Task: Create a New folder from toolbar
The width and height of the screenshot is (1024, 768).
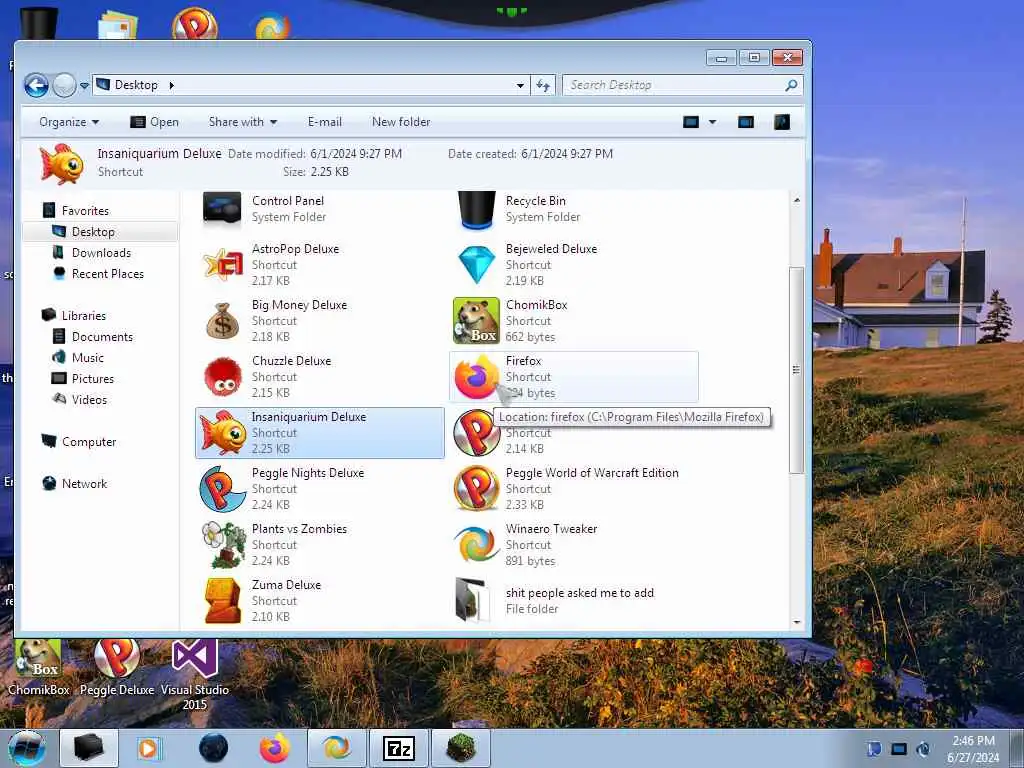Action: (x=401, y=122)
